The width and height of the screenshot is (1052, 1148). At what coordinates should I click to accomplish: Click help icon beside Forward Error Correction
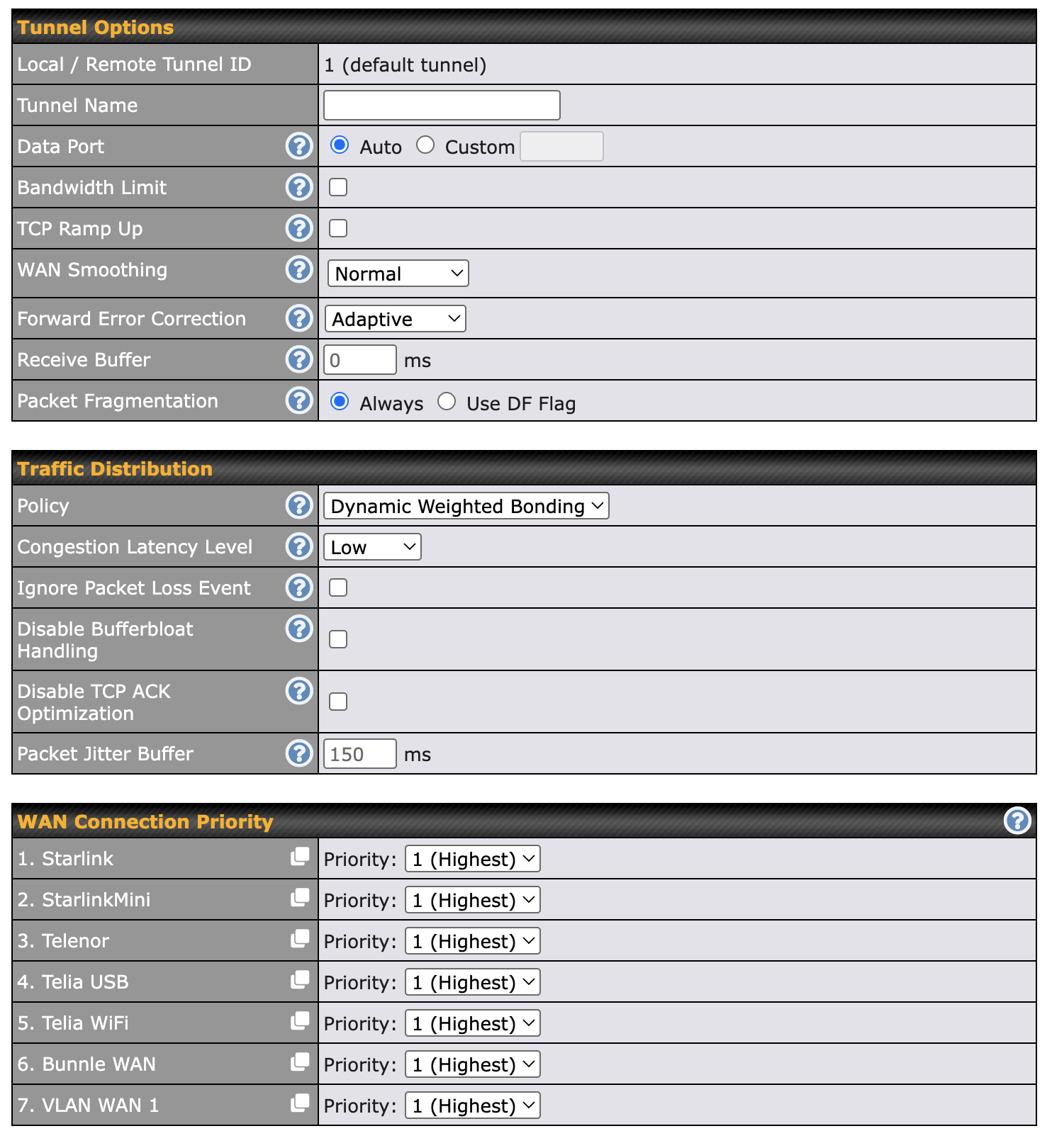pos(299,318)
